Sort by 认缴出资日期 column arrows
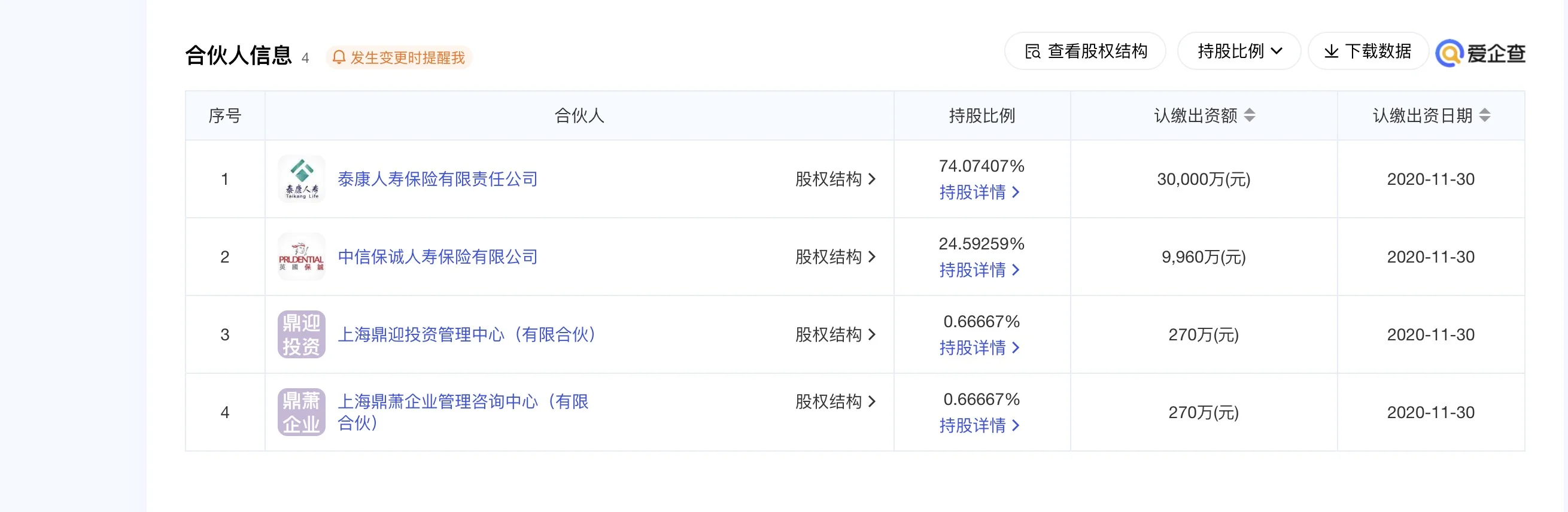 (x=1485, y=115)
